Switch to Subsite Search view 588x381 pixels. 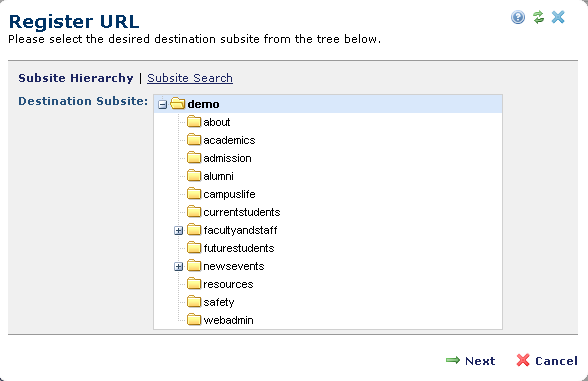[190, 78]
